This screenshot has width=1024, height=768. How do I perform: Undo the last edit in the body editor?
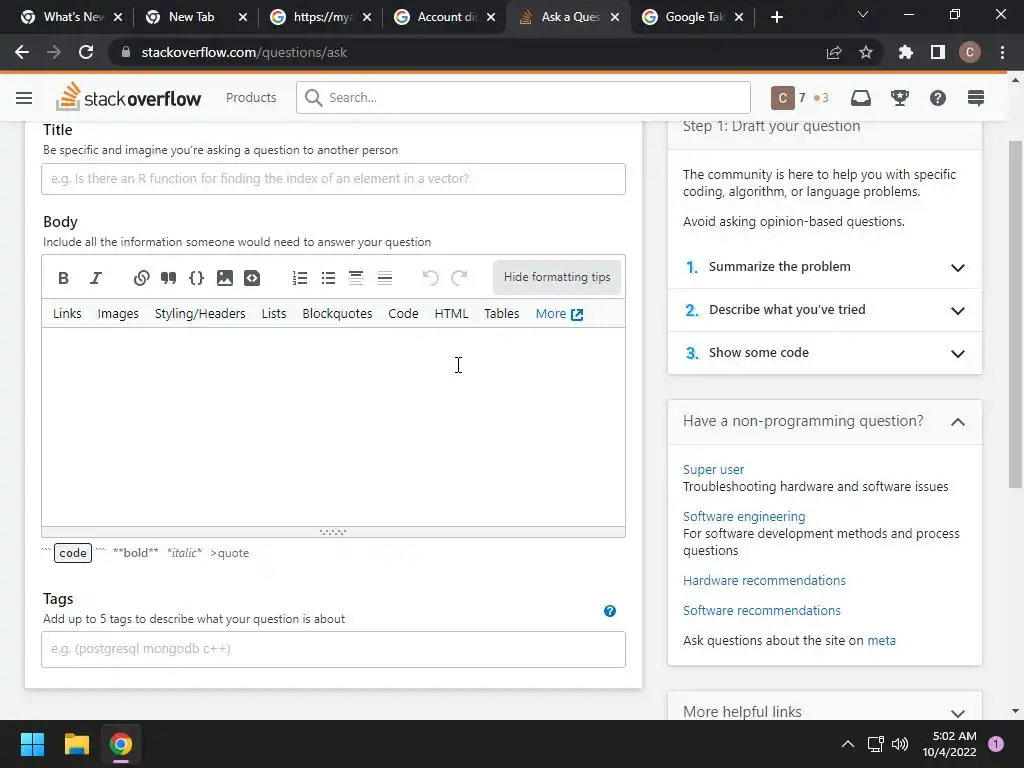pos(430,278)
